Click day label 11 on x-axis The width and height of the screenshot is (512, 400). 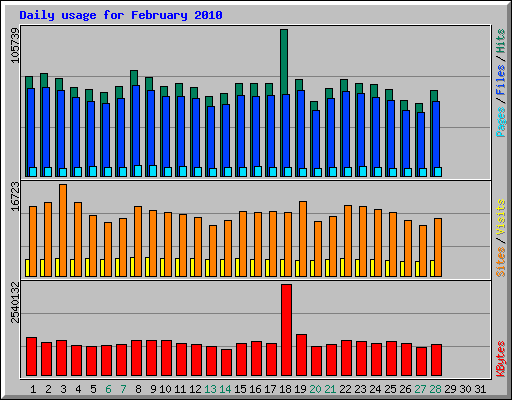[180, 389]
